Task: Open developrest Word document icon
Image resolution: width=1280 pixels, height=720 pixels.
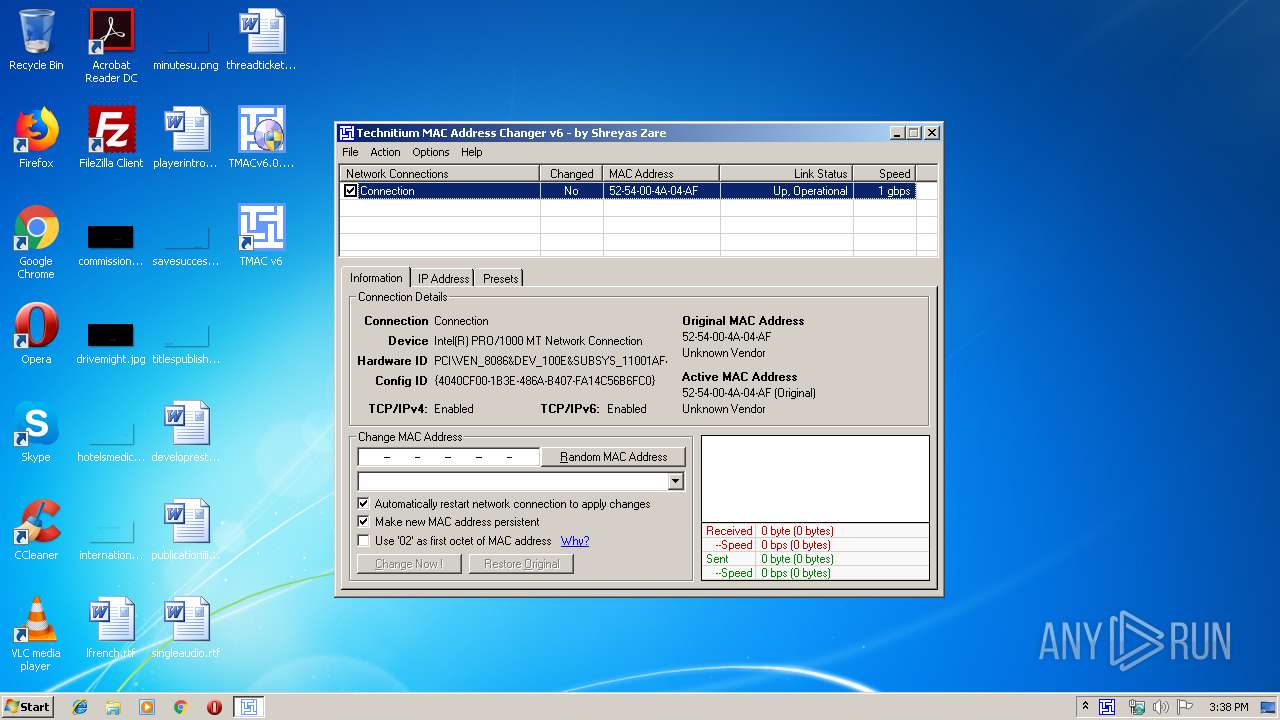Action: coord(186,432)
